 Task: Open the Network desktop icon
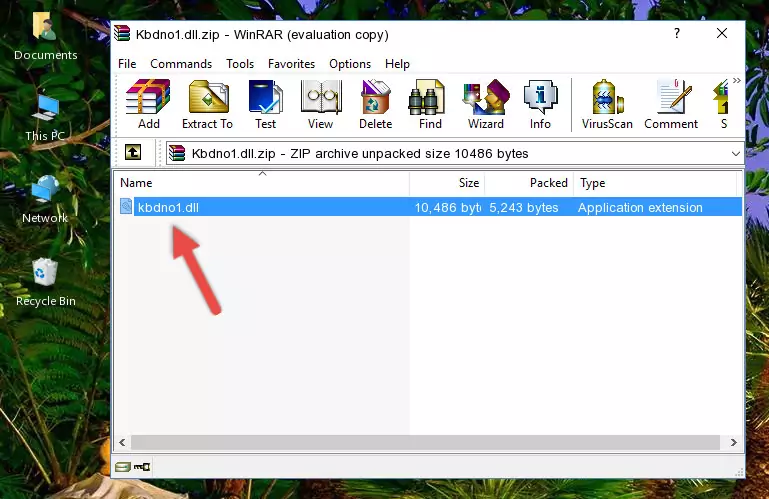[45, 200]
